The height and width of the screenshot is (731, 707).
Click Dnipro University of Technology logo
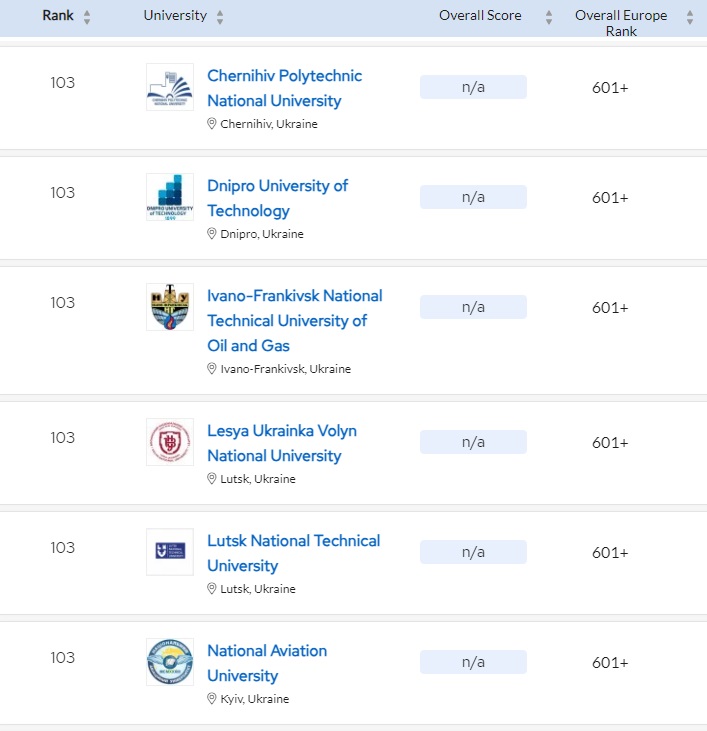[x=170, y=197]
